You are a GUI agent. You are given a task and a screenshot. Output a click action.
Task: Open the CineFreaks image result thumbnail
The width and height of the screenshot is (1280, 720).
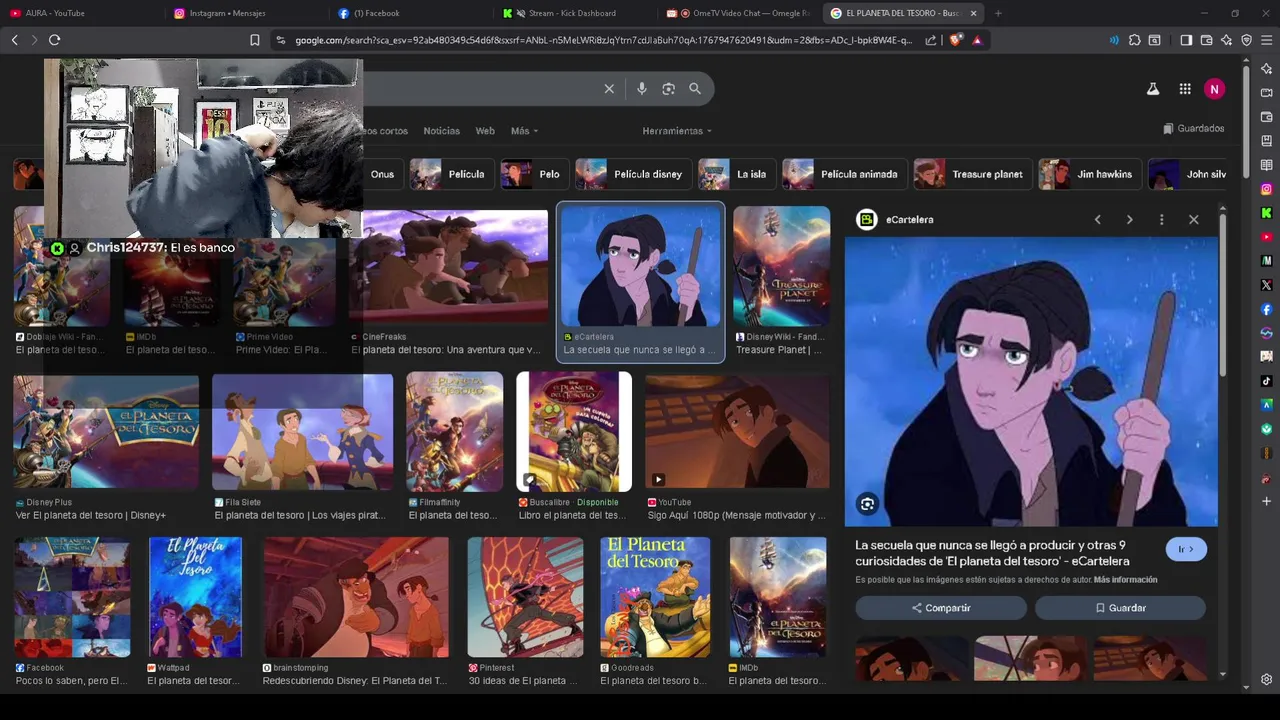pos(449,268)
